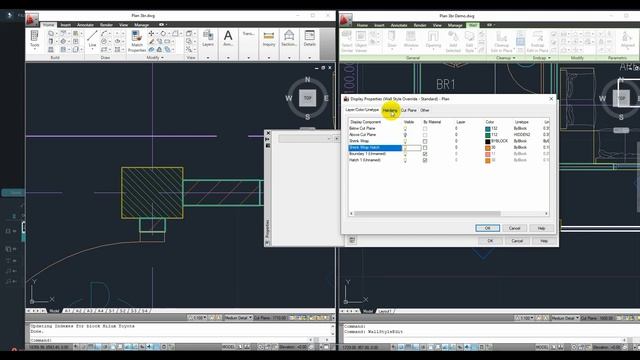Click horizontal scrollbar in Display Properties list

pyautogui.click(x=427, y=213)
